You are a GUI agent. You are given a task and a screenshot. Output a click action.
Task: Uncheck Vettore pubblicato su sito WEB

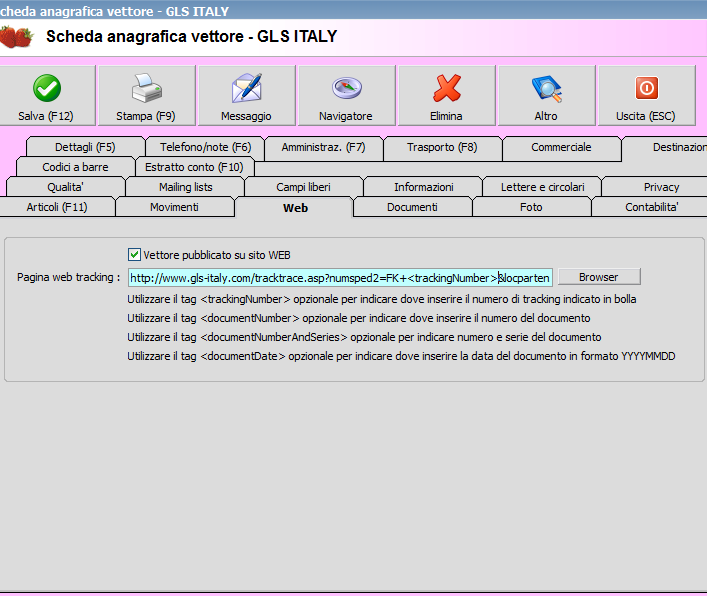(134, 255)
